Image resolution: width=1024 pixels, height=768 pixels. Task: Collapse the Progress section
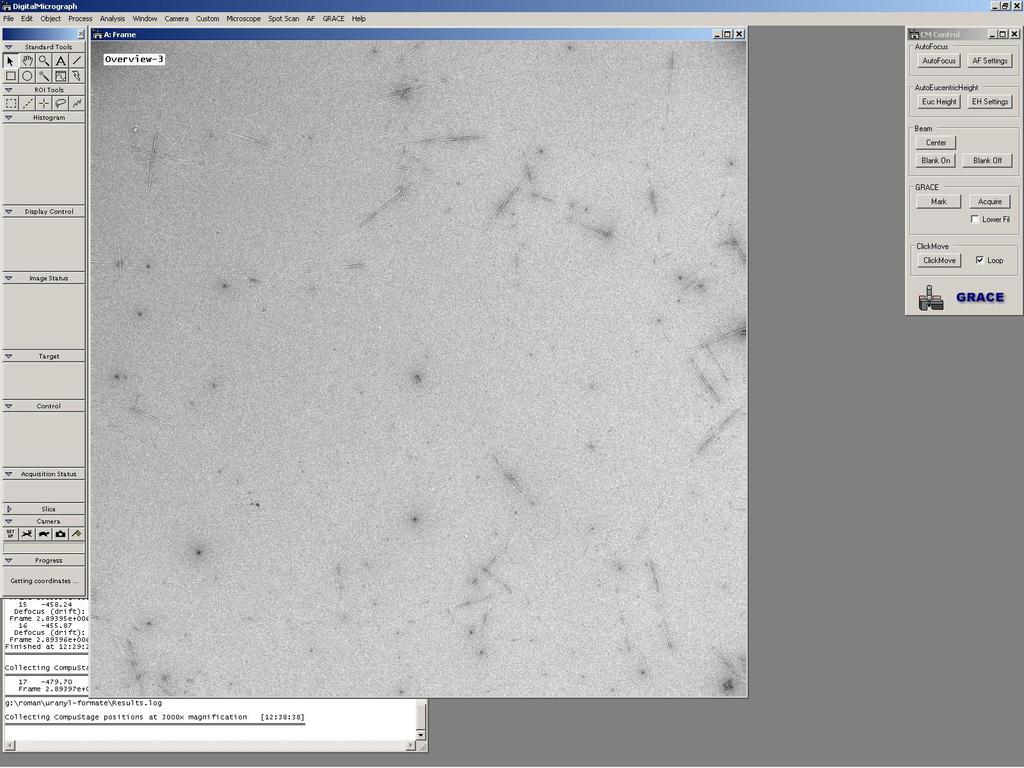[8, 560]
